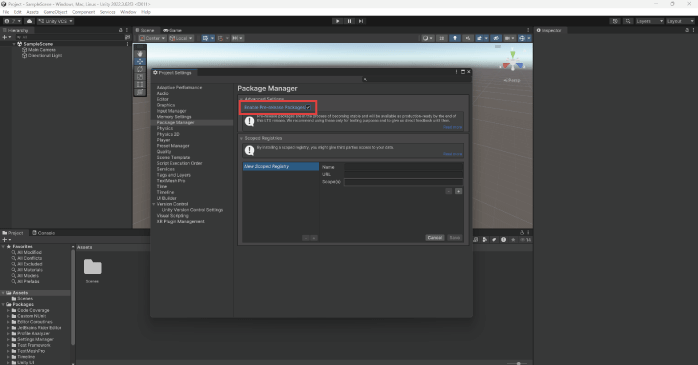Viewport: 698px width, 365px height.
Task: Open the Layout dropdown
Action: pos(680,21)
